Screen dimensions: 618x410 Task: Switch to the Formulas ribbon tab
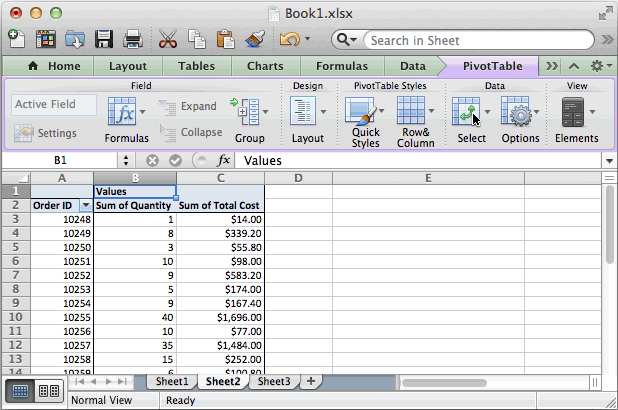click(342, 66)
